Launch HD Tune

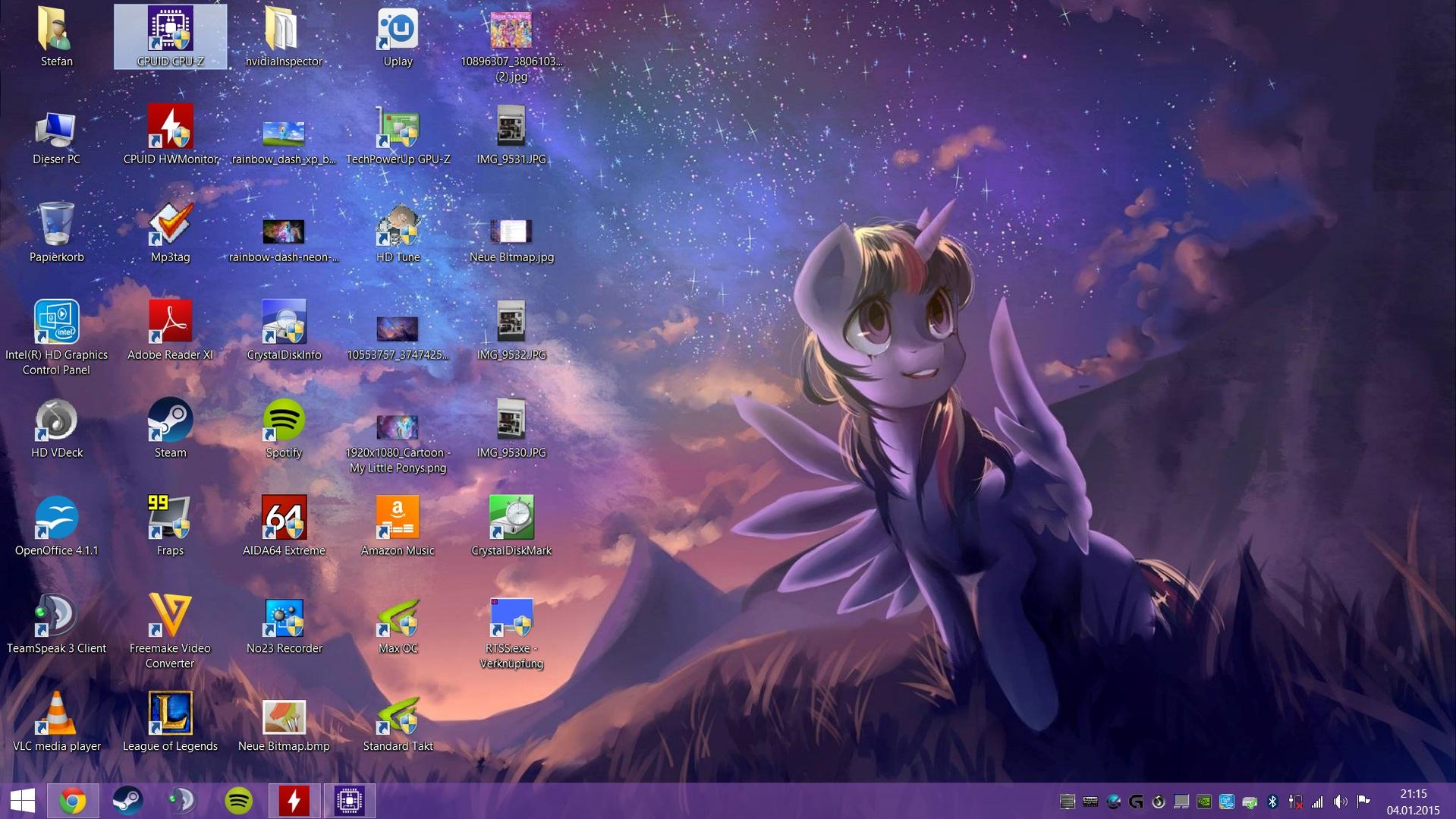pyautogui.click(x=398, y=234)
